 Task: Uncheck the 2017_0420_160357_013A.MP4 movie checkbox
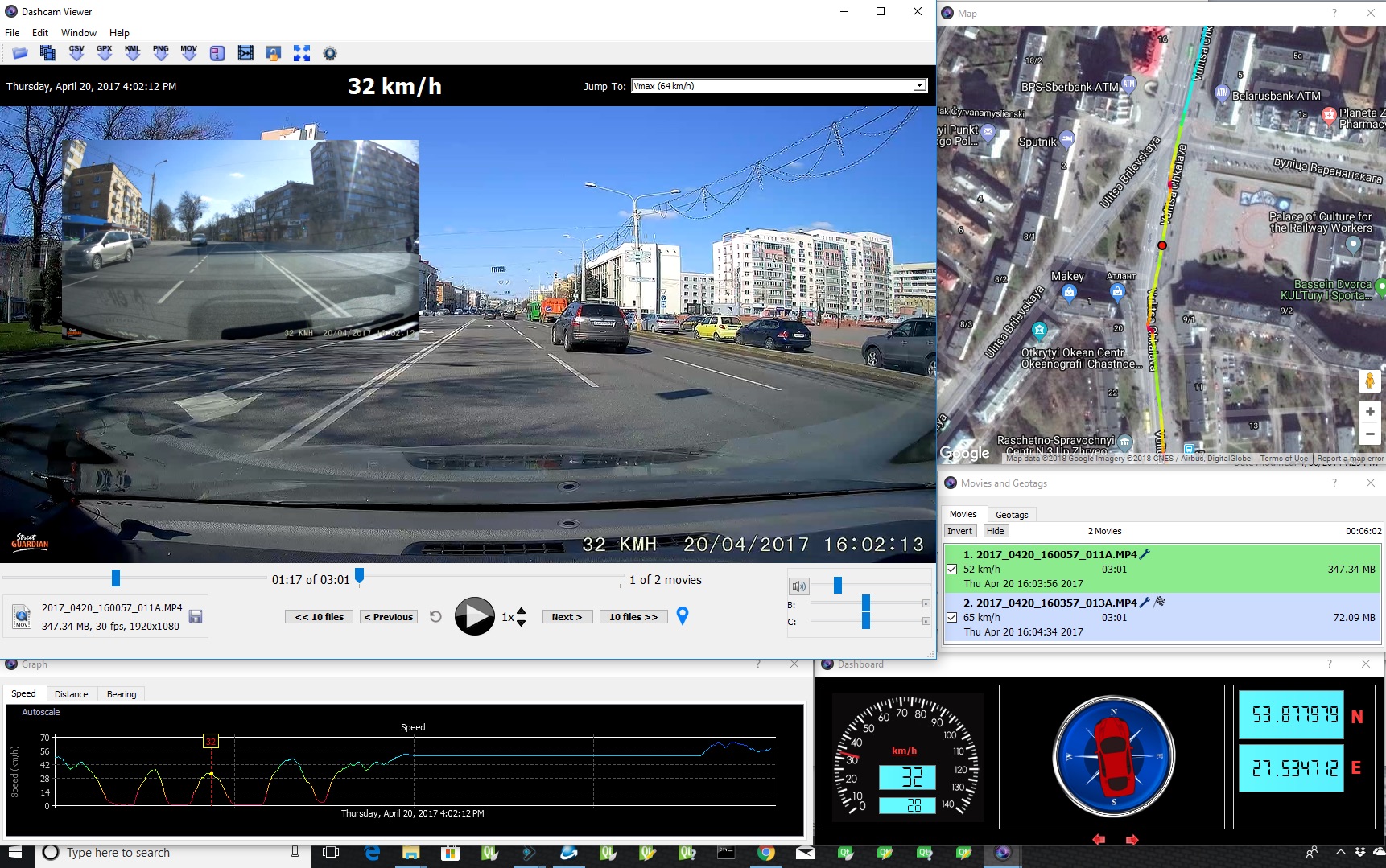(x=952, y=618)
